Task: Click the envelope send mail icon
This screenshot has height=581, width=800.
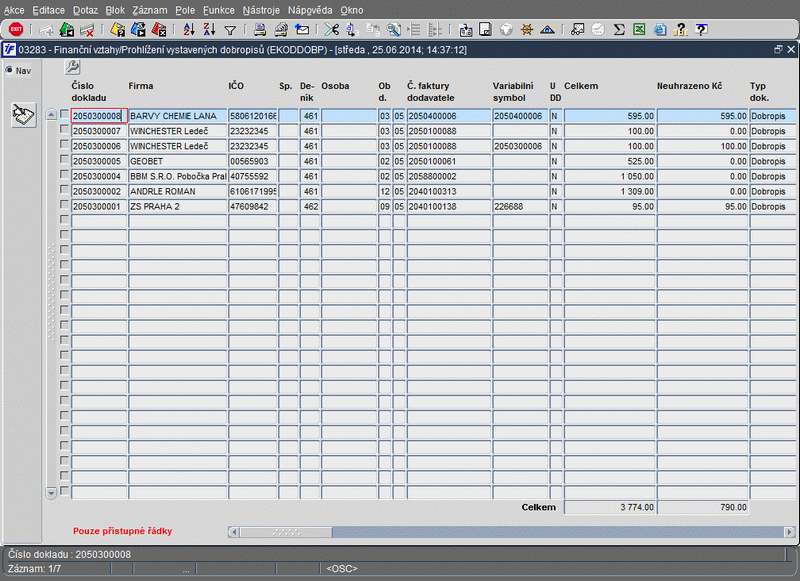Action: (302, 30)
